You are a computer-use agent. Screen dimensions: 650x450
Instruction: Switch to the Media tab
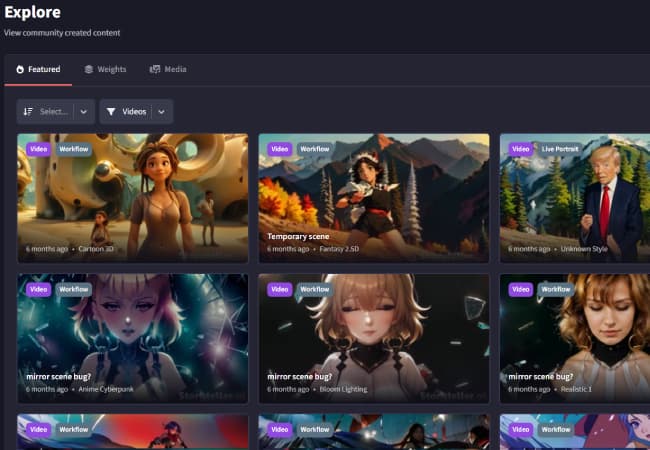(x=168, y=69)
